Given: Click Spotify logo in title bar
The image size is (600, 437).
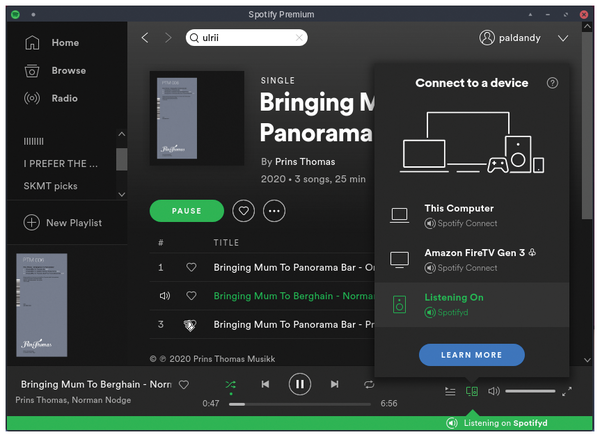Looking at the screenshot, I should click(15, 15).
